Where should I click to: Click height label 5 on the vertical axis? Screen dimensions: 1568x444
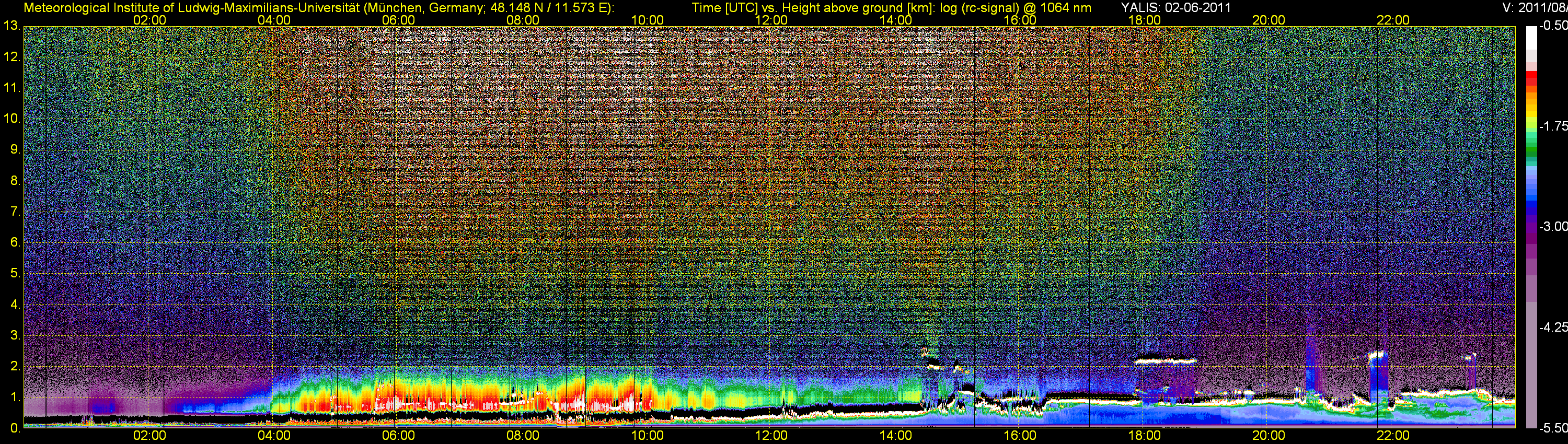(15, 274)
